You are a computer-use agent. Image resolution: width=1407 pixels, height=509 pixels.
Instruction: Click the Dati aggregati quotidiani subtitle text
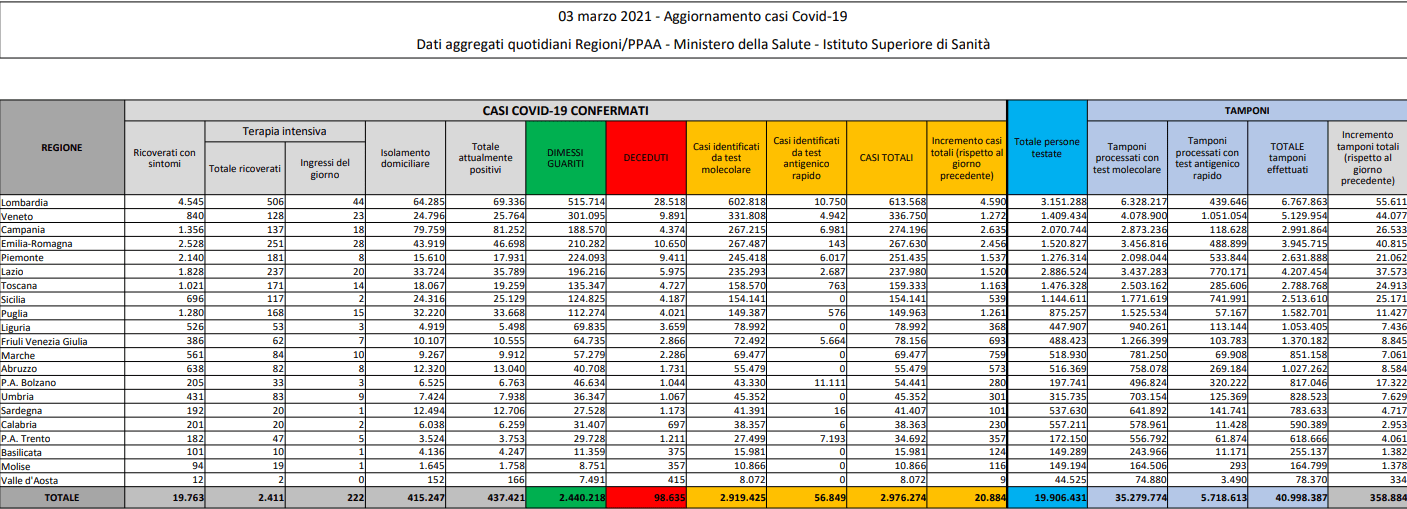(703, 44)
